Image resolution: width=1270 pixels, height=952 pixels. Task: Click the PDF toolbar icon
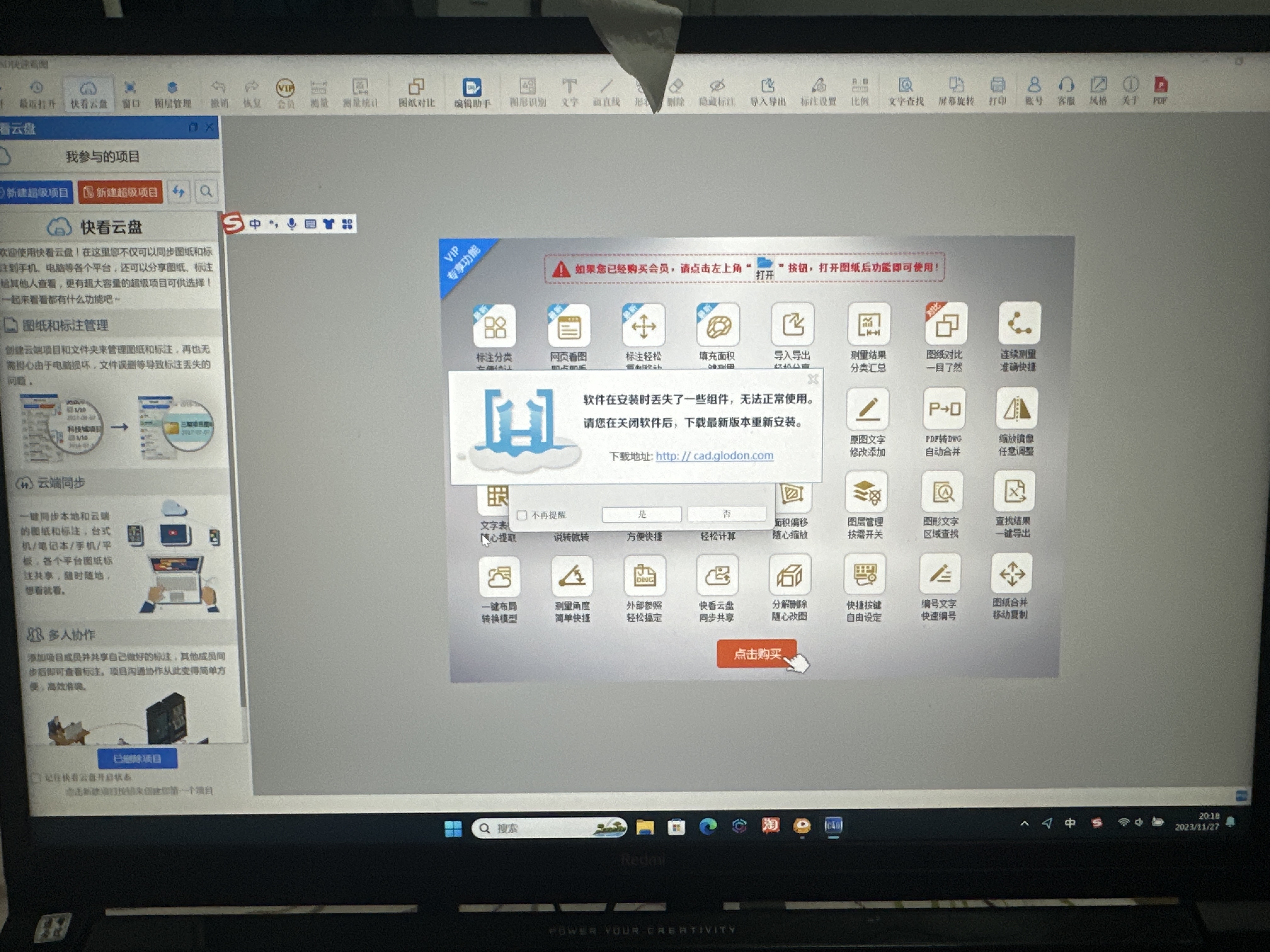pos(1160,90)
